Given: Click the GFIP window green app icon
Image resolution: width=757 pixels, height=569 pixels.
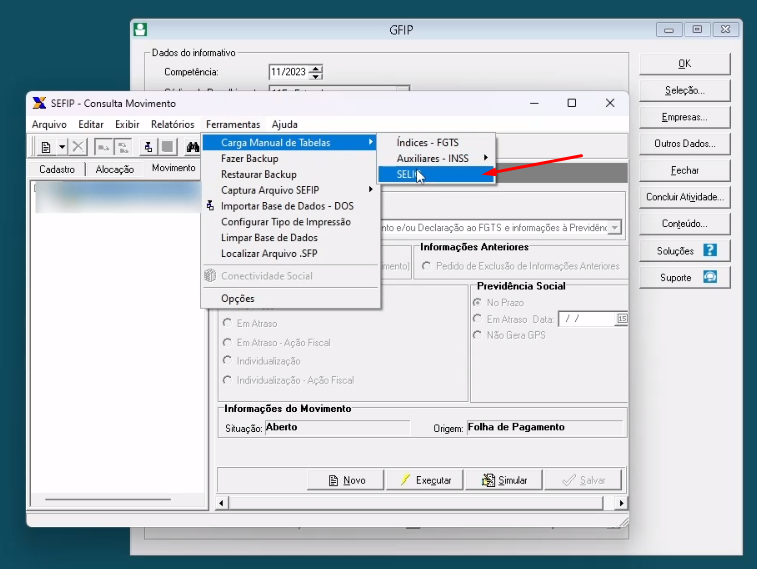Looking at the screenshot, I should coord(140,29).
